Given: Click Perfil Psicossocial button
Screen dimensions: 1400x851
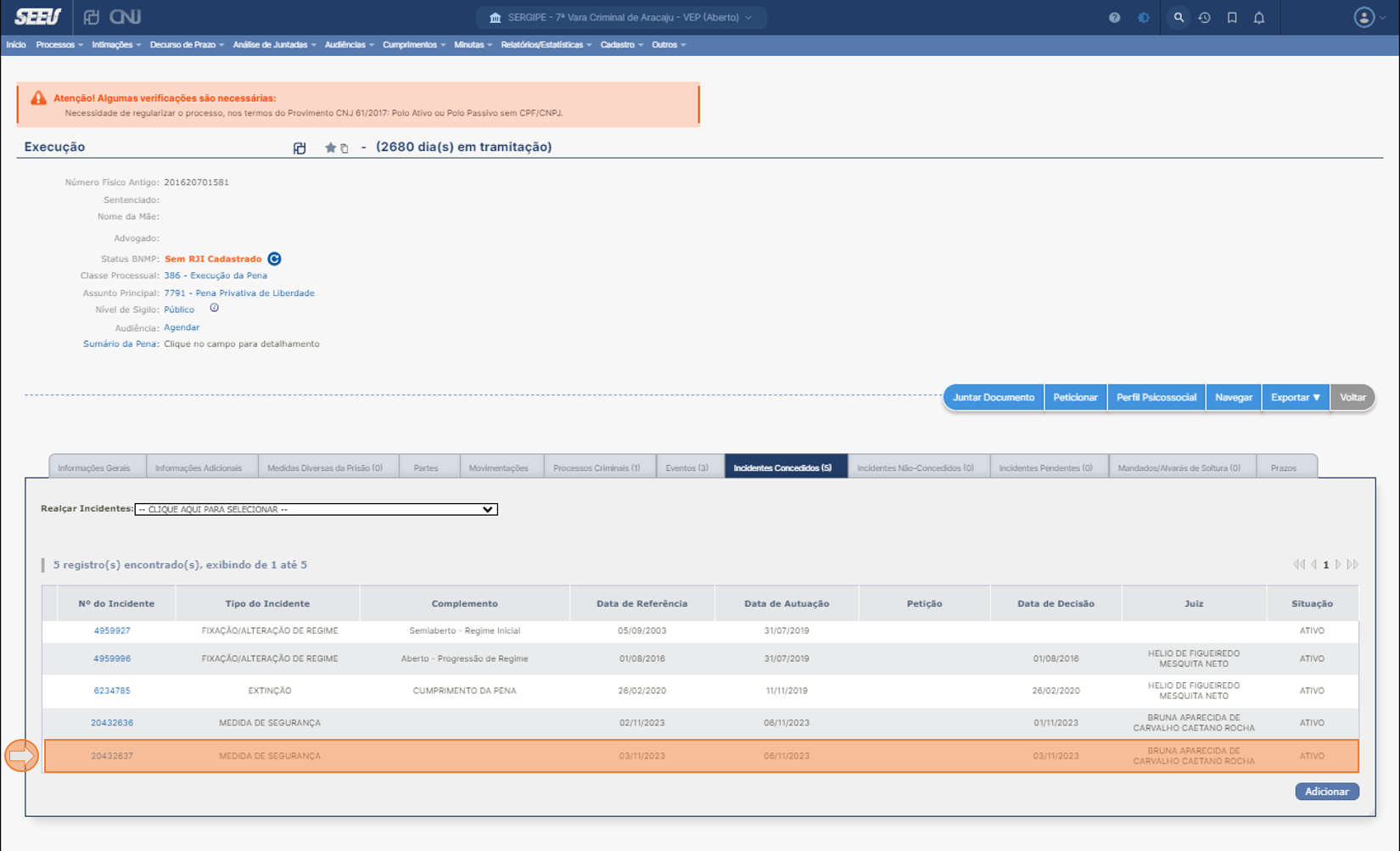Looking at the screenshot, I should pos(1156,397).
